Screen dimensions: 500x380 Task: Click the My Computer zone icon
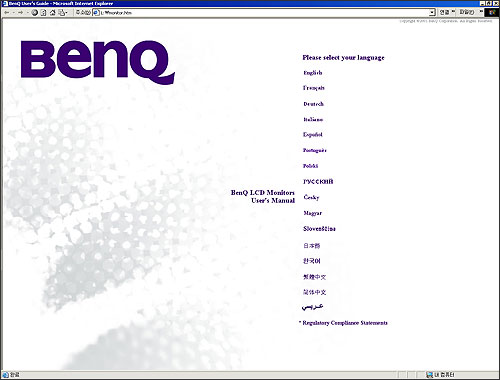click(429, 375)
